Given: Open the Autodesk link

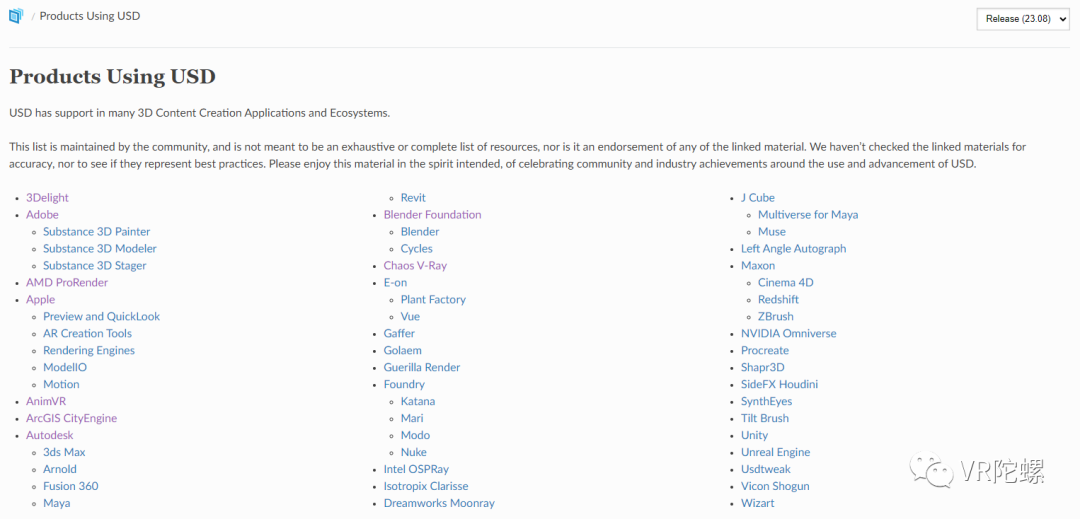Looking at the screenshot, I should click(50, 435).
